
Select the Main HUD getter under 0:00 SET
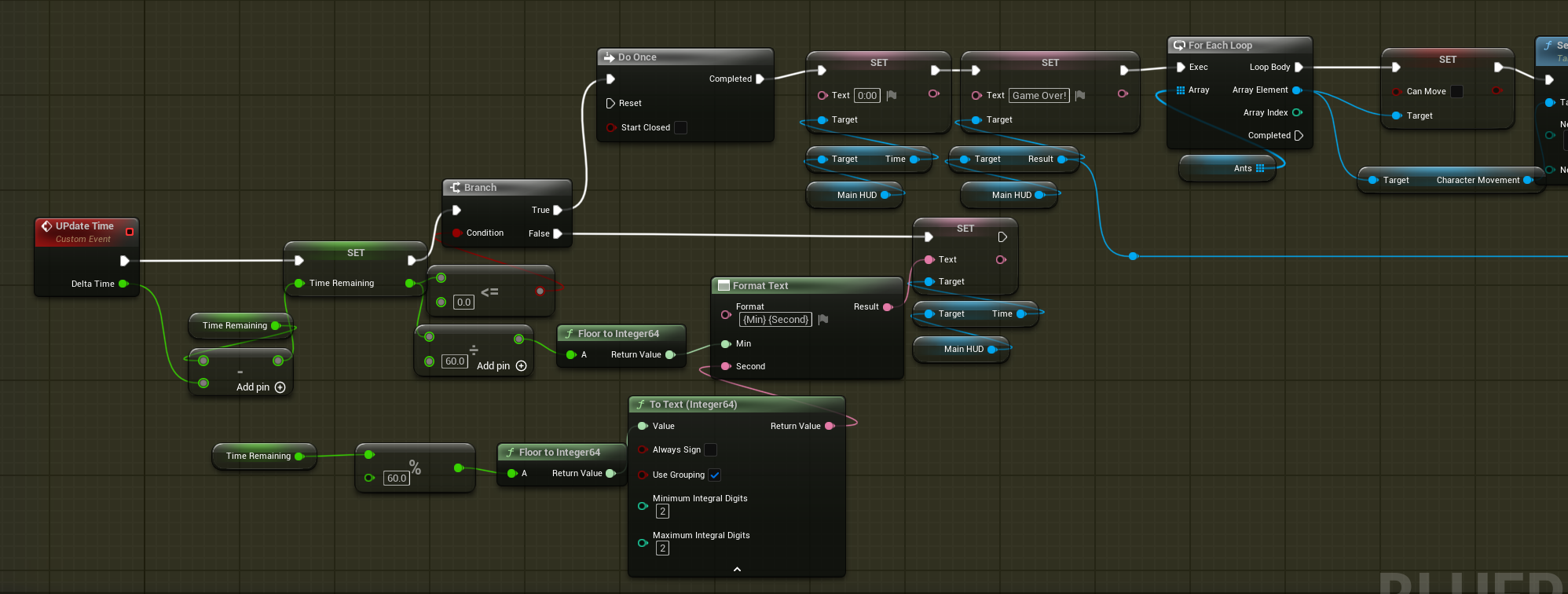click(855, 195)
